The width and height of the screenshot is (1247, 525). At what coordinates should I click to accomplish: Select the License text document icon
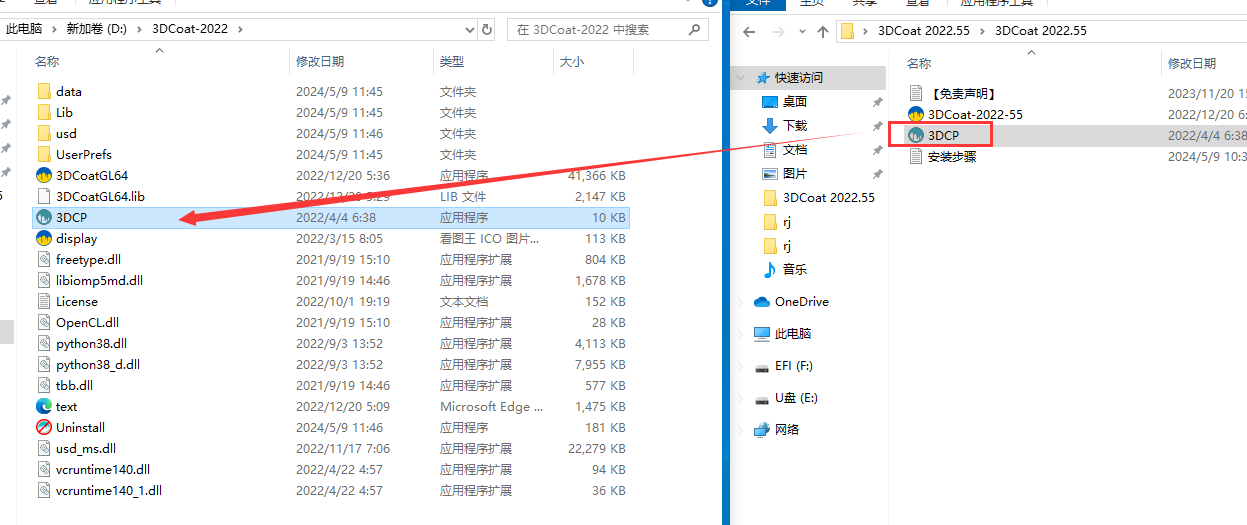click(x=43, y=301)
